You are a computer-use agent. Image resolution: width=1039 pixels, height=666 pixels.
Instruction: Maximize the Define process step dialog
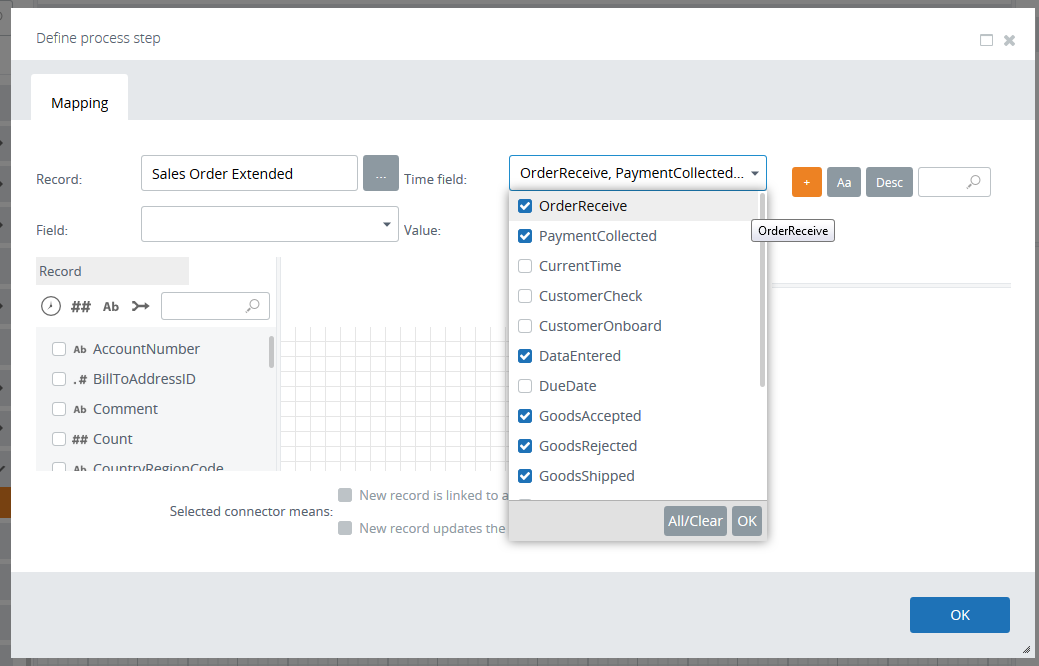click(x=986, y=40)
